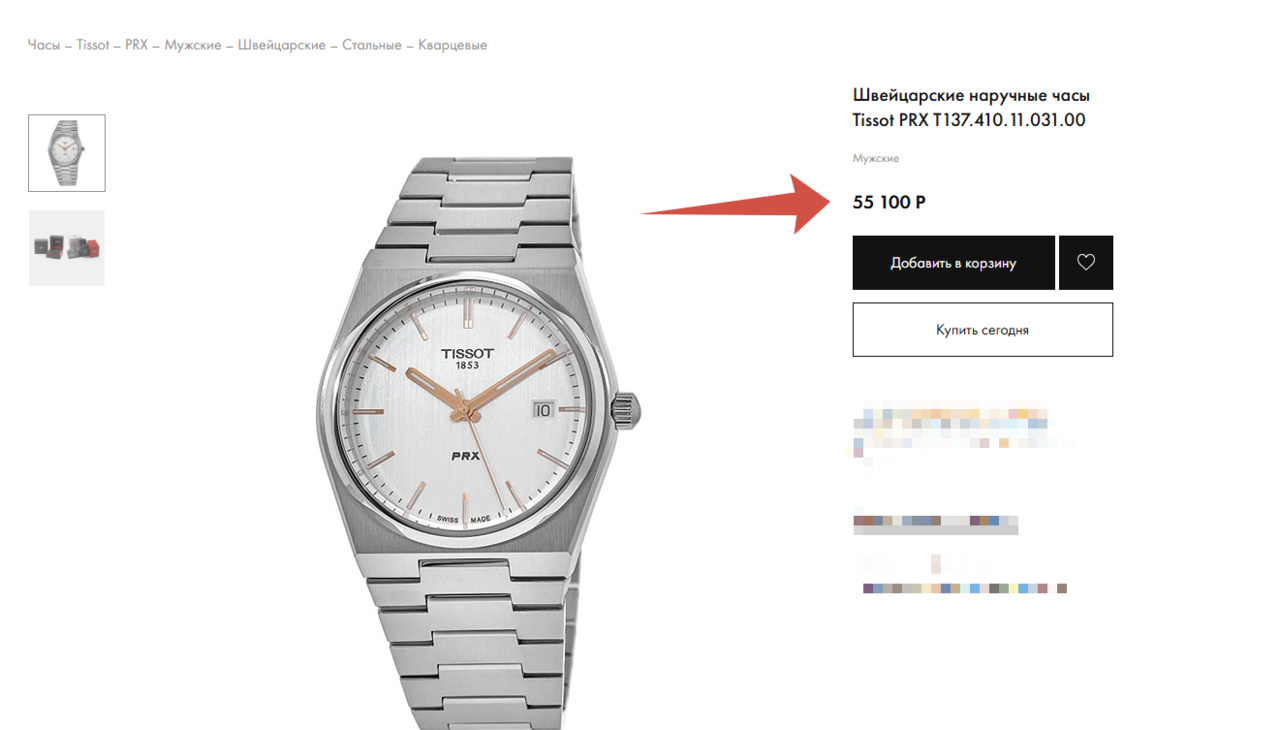Click the date window on watch dial

tap(543, 408)
